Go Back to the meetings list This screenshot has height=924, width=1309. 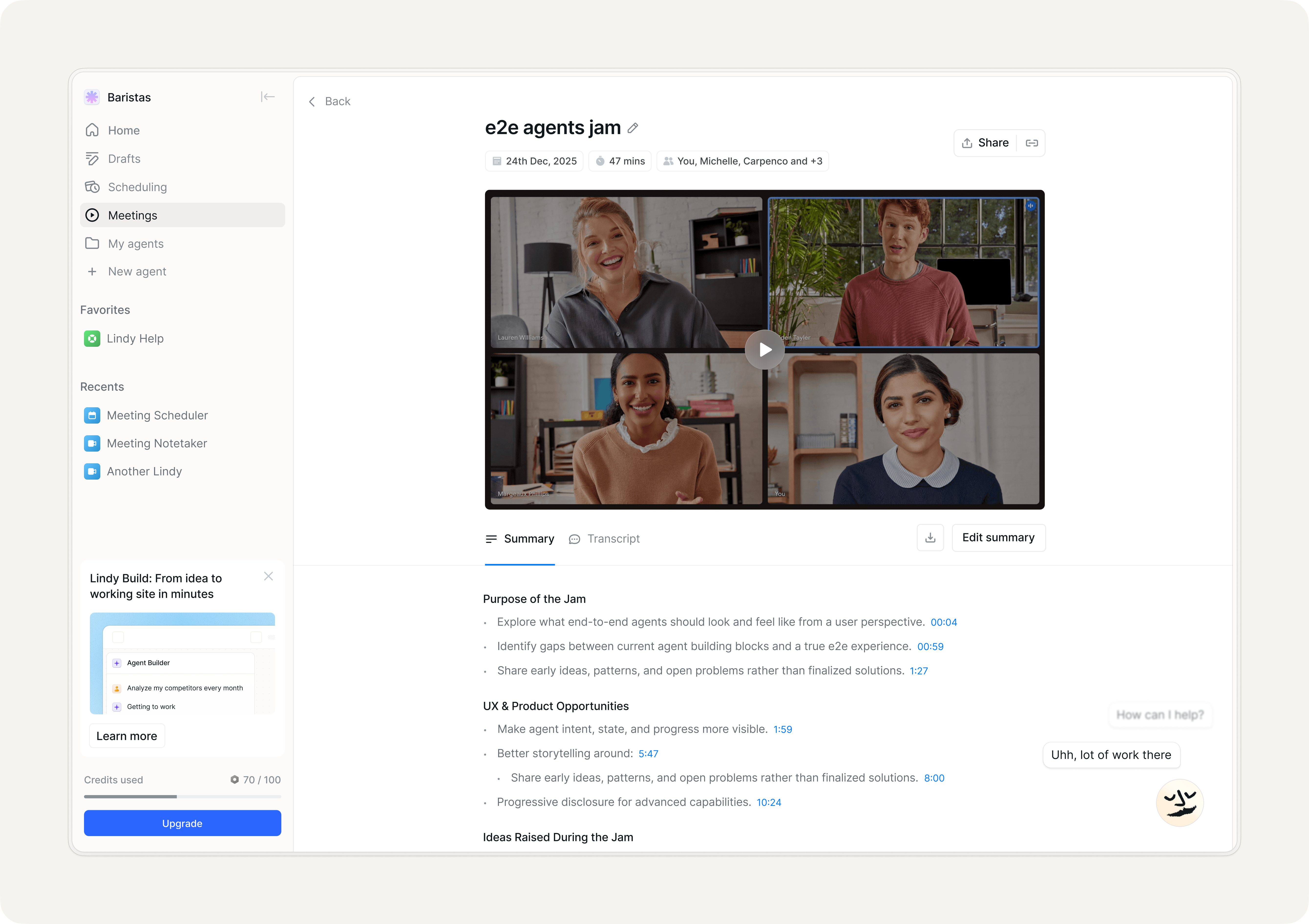tap(329, 102)
